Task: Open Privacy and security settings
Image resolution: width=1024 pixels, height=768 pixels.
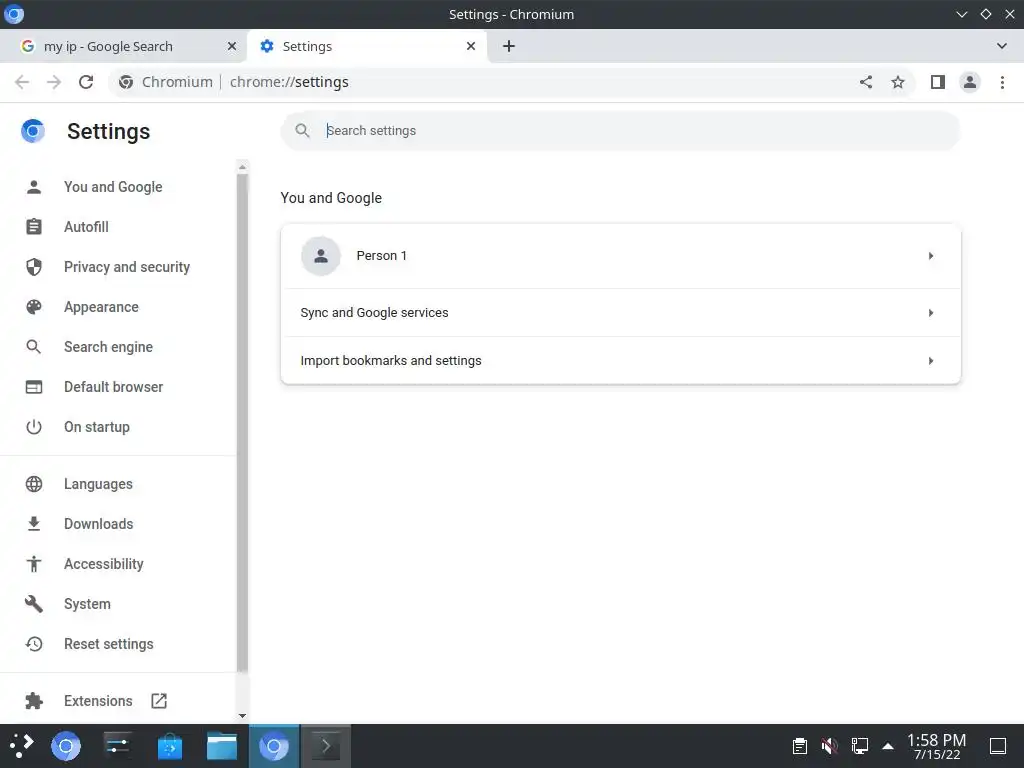Action: (127, 267)
